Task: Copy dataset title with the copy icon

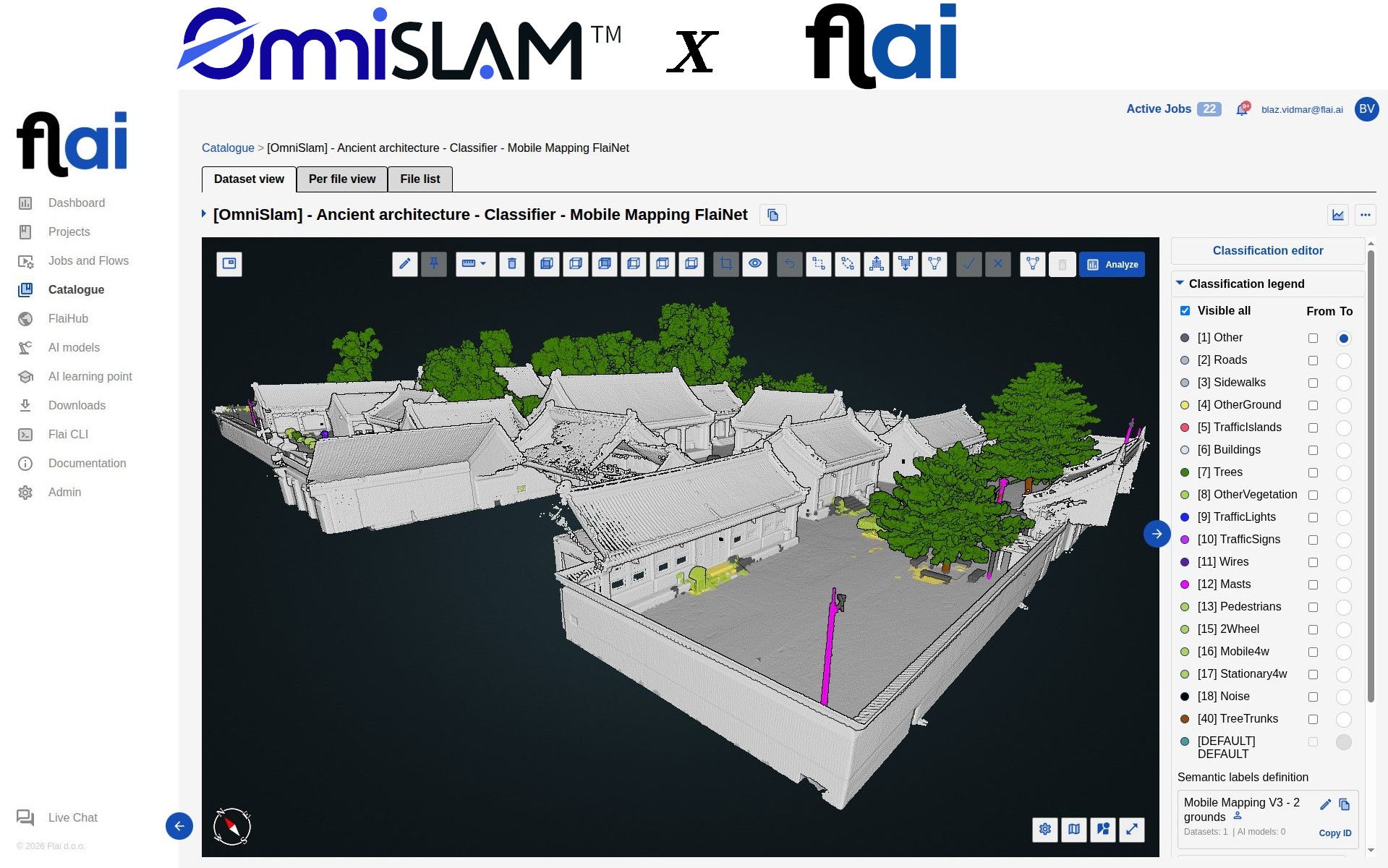Action: click(x=773, y=215)
